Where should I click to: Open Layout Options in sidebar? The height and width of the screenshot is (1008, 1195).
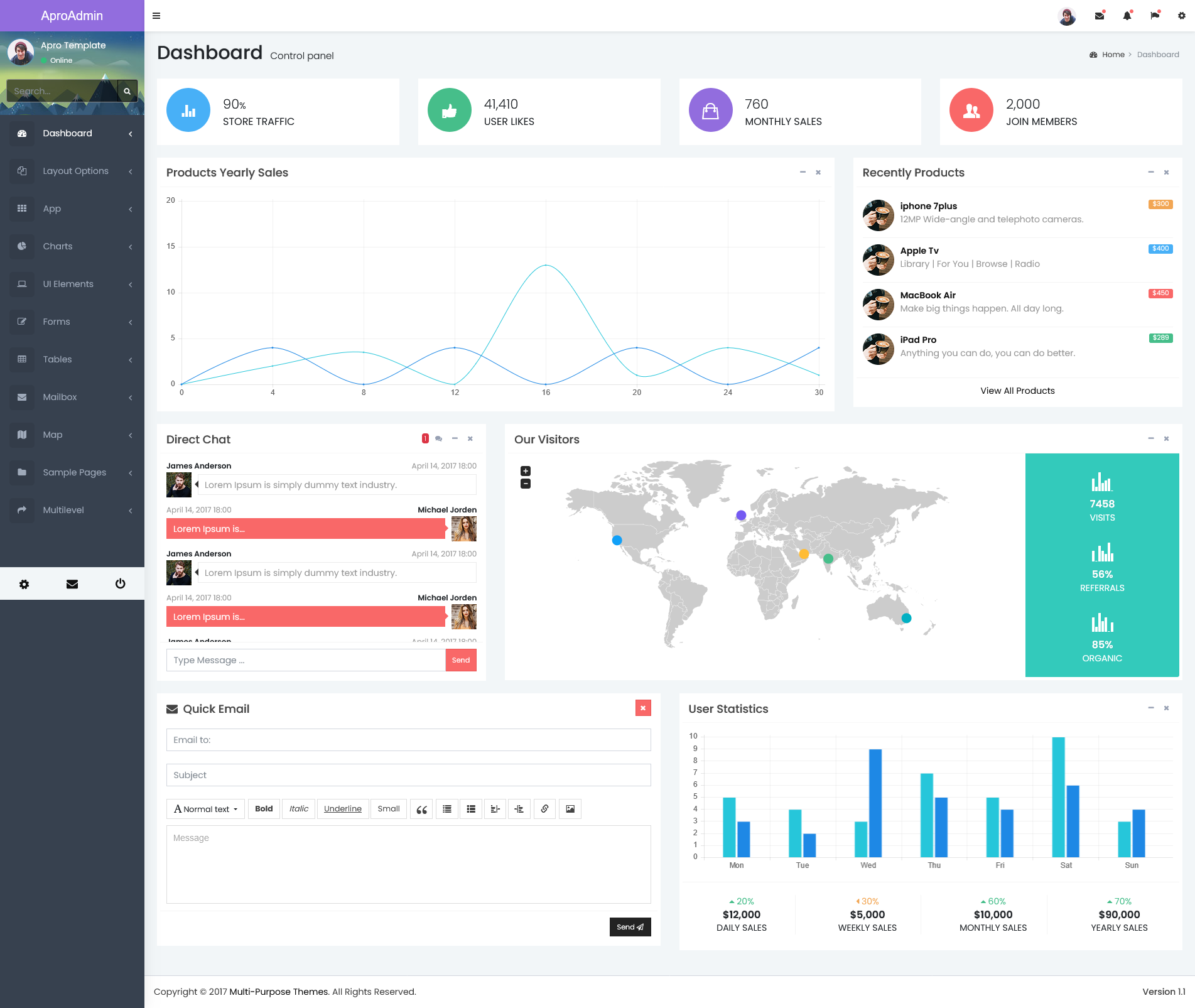[x=72, y=171]
